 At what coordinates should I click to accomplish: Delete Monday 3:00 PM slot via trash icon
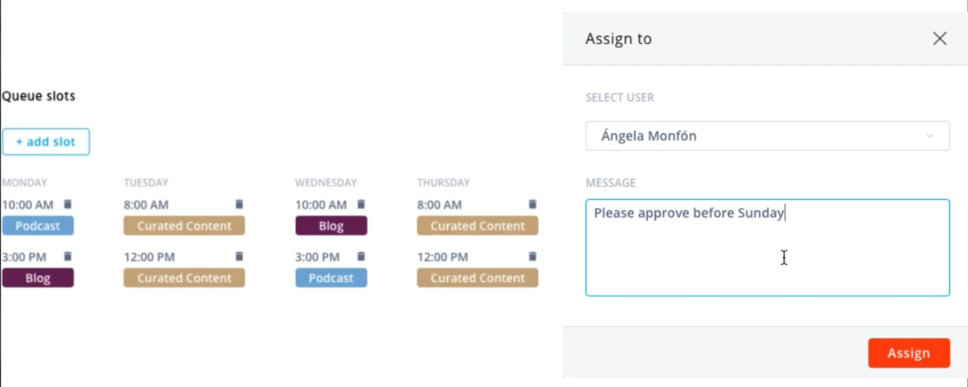[68, 256]
